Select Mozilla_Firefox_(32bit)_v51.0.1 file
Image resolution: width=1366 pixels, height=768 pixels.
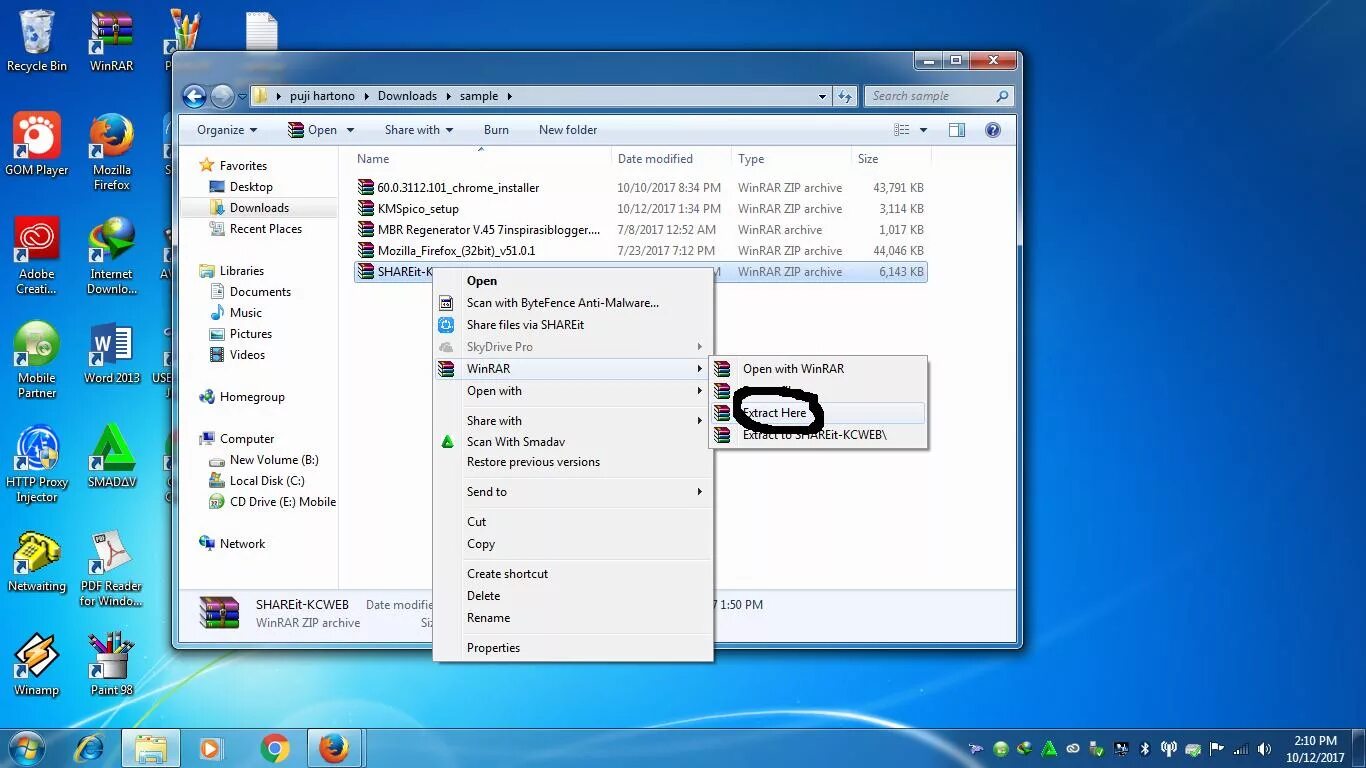pos(640,251)
